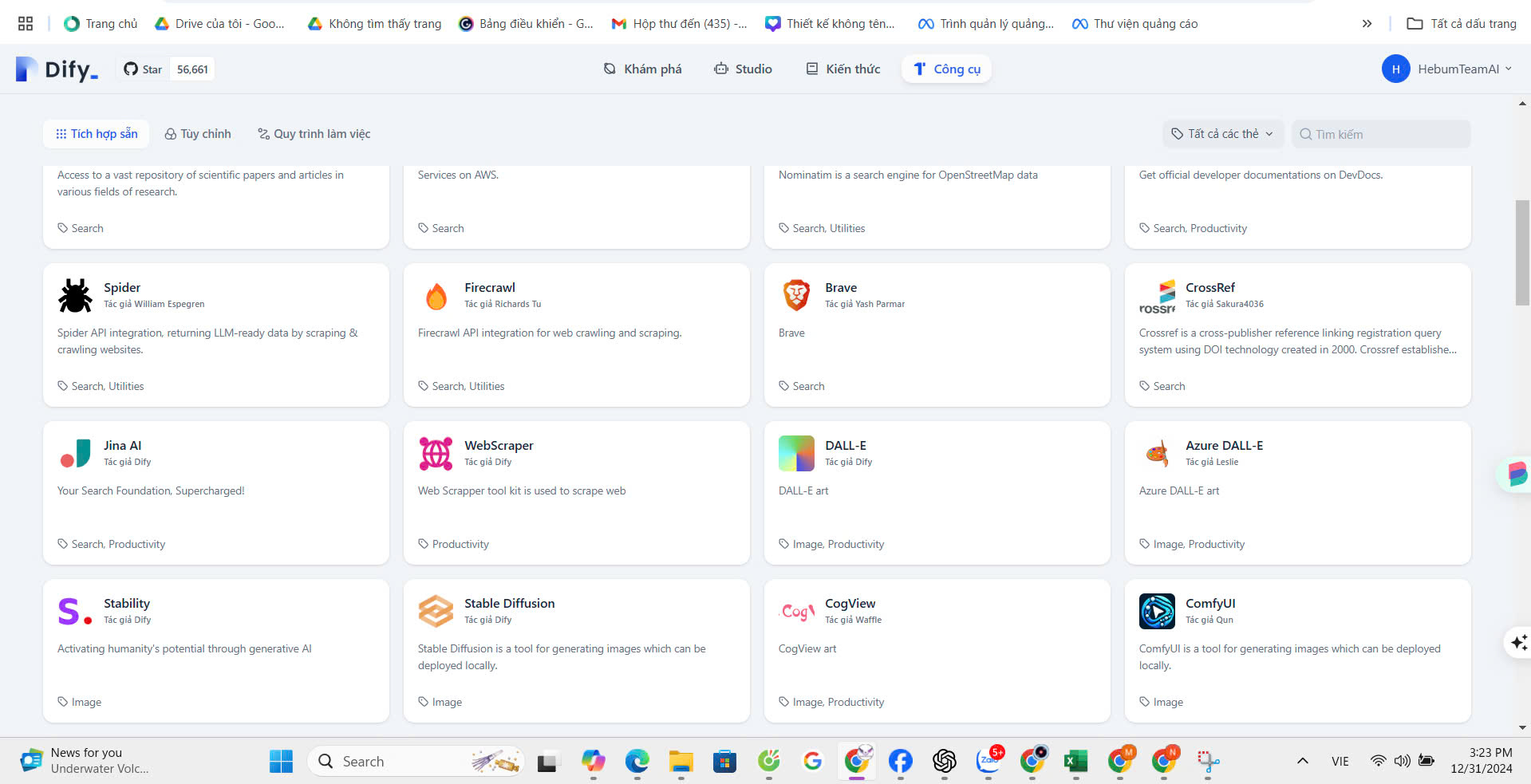Click the ComfyUI logo icon
Viewport: 1531px width, 784px height.
coord(1157,611)
